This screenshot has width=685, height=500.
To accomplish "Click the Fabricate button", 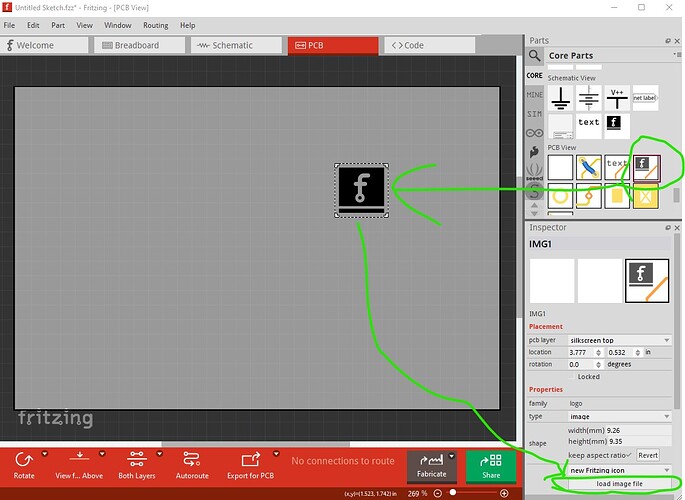I will coord(432,467).
